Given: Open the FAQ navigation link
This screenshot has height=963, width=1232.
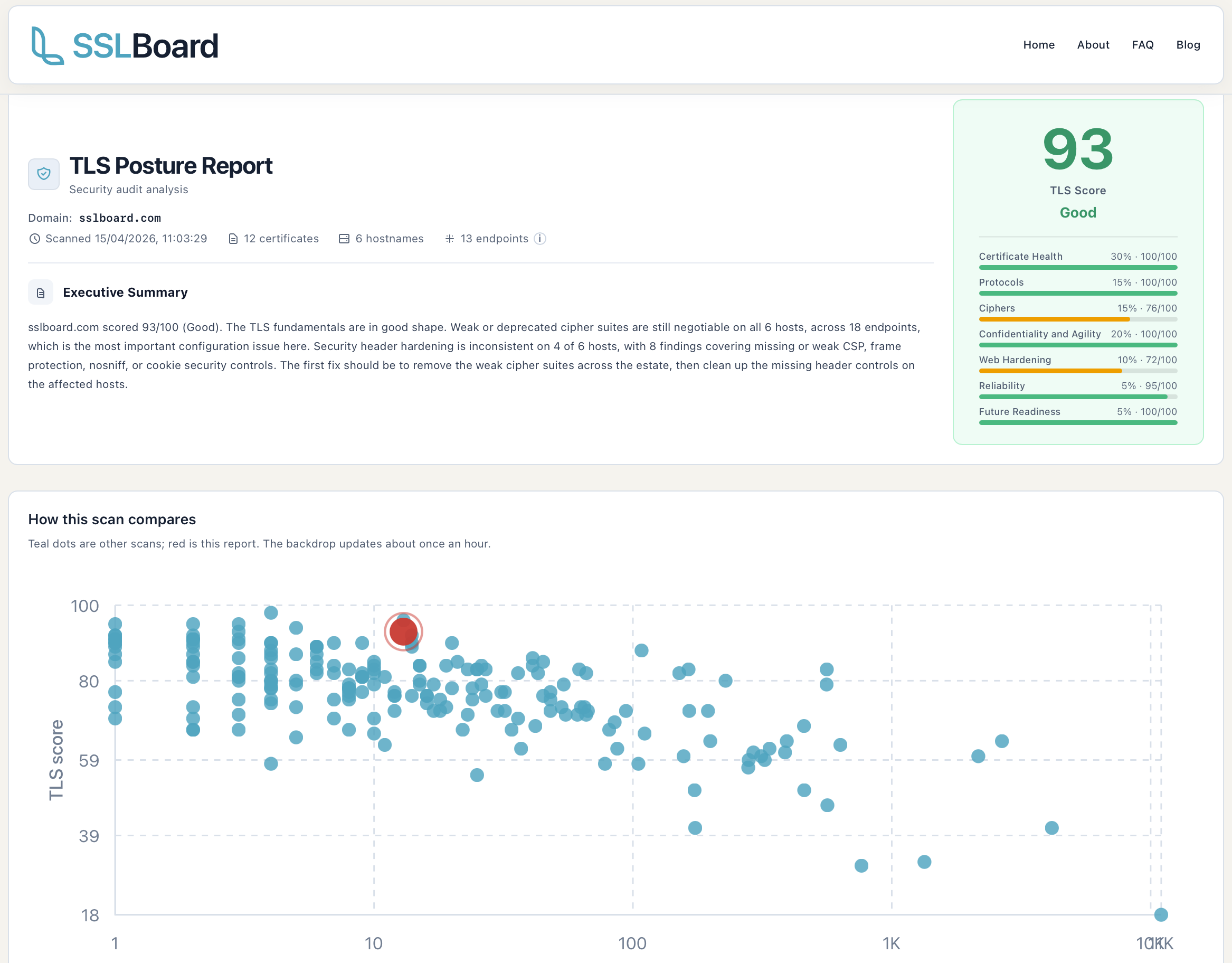Looking at the screenshot, I should click(x=1142, y=44).
